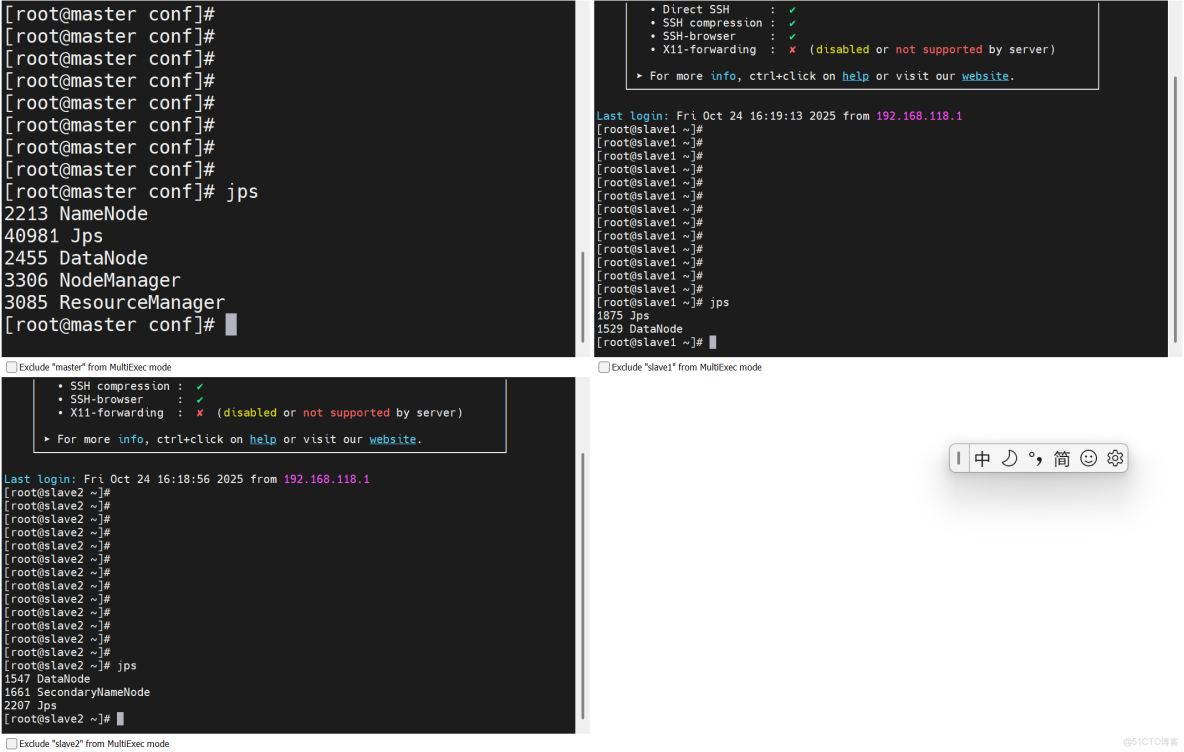Check Exclude "slave2" from MultiExec mode

tap(11, 744)
